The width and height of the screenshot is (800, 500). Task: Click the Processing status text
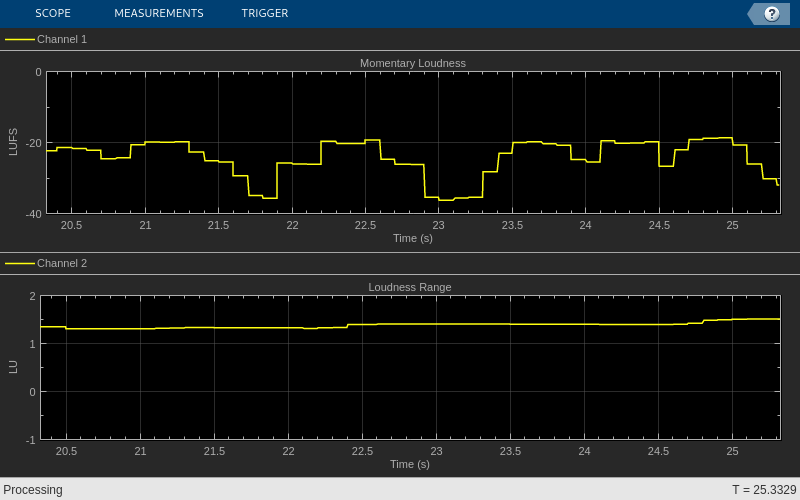pyautogui.click(x=33, y=490)
